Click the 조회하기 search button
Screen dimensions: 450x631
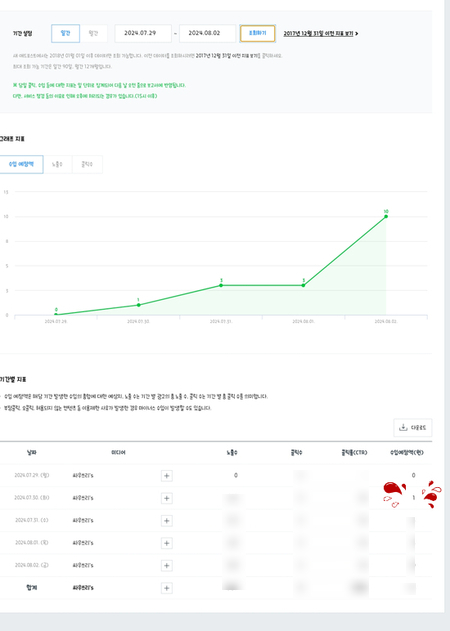click(x=258, y=33)
